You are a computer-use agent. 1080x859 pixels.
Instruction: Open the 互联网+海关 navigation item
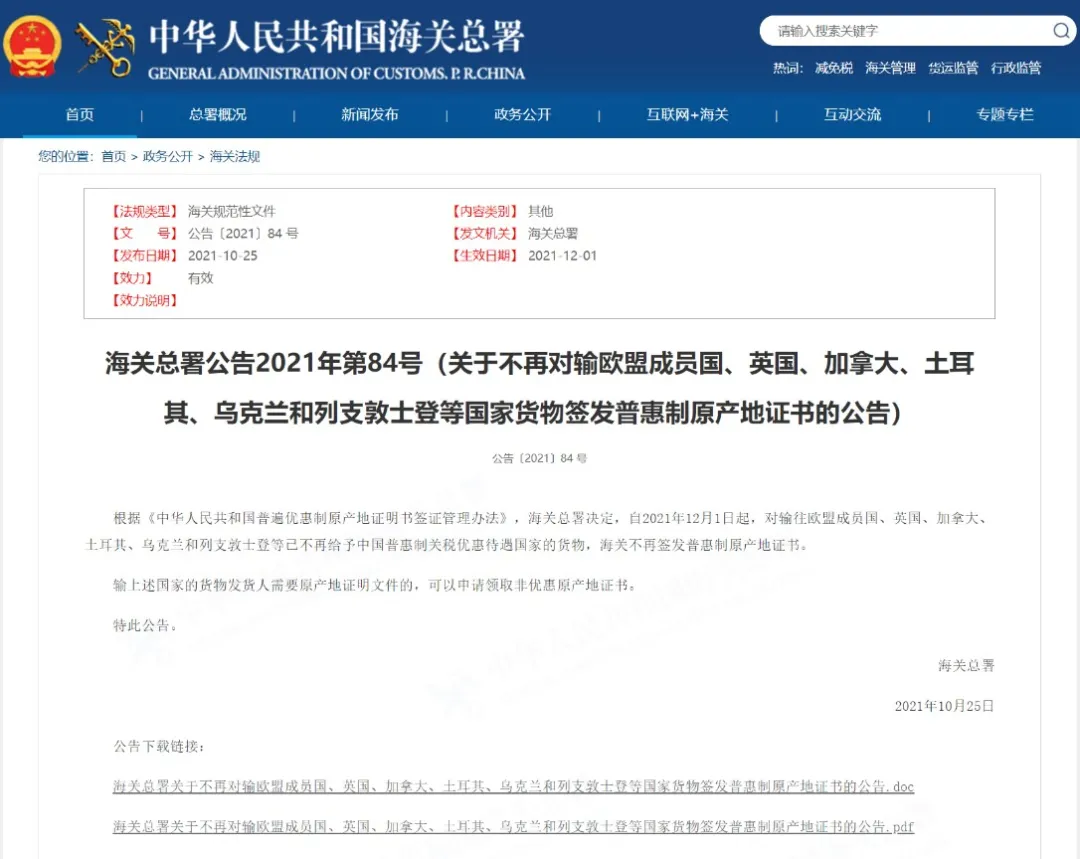pyautogui.click(x=687, y=114)
